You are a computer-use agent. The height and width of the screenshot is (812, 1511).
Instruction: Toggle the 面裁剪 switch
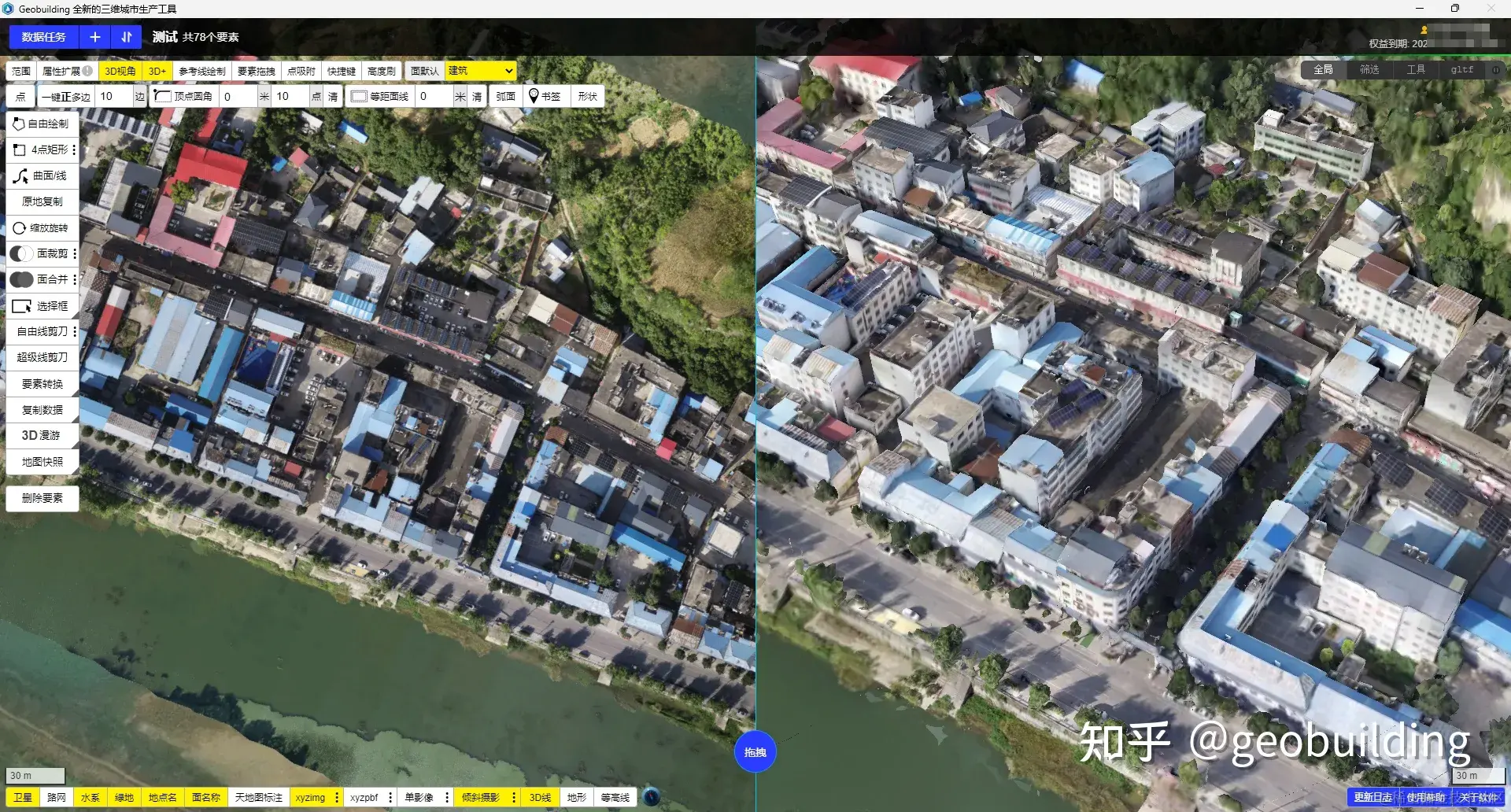pyautogui.click(x=21, y=253)
